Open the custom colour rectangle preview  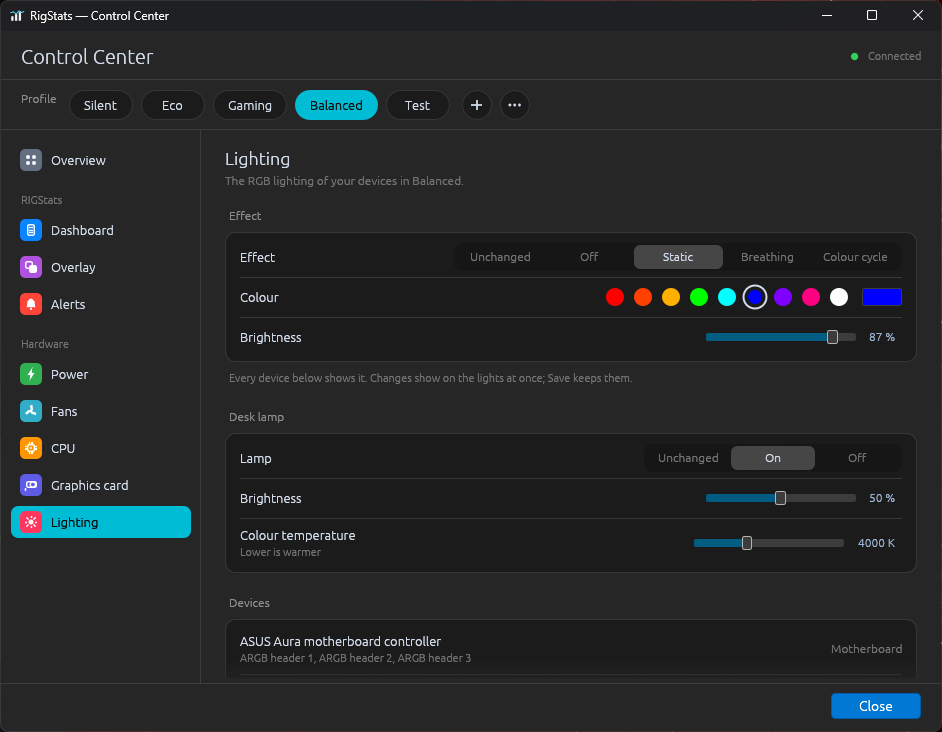pos(881,297)
